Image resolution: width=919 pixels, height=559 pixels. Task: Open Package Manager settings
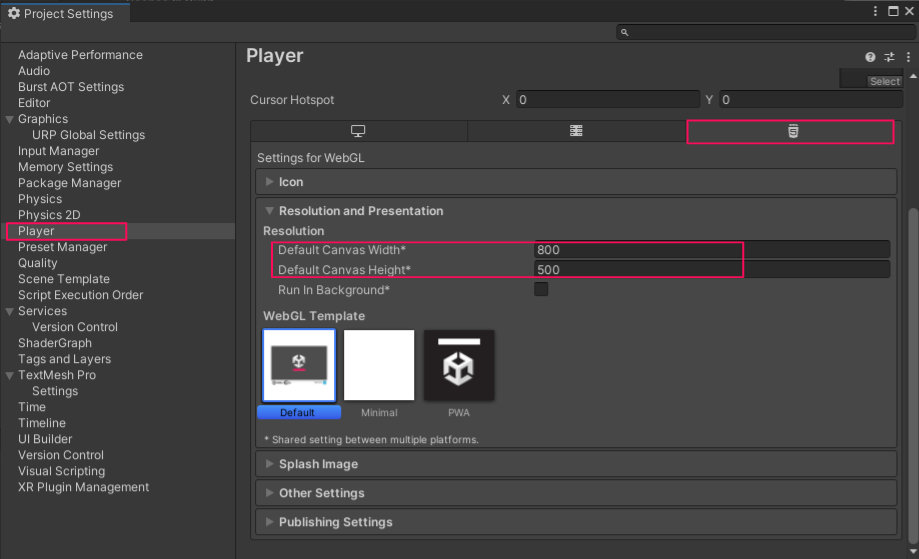coord(70,183)
